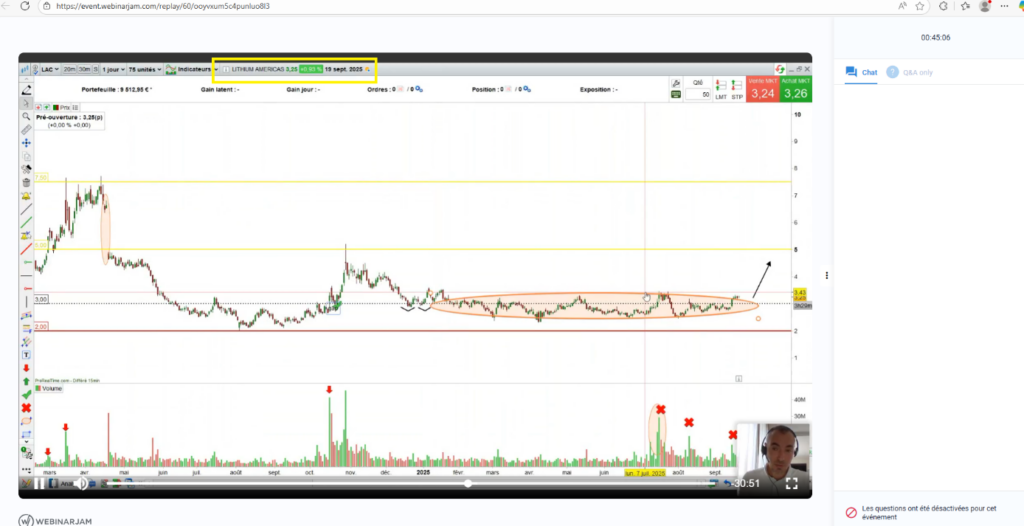
Task: Click the WebinarJam logo at bottom
Action: point(55,521)
